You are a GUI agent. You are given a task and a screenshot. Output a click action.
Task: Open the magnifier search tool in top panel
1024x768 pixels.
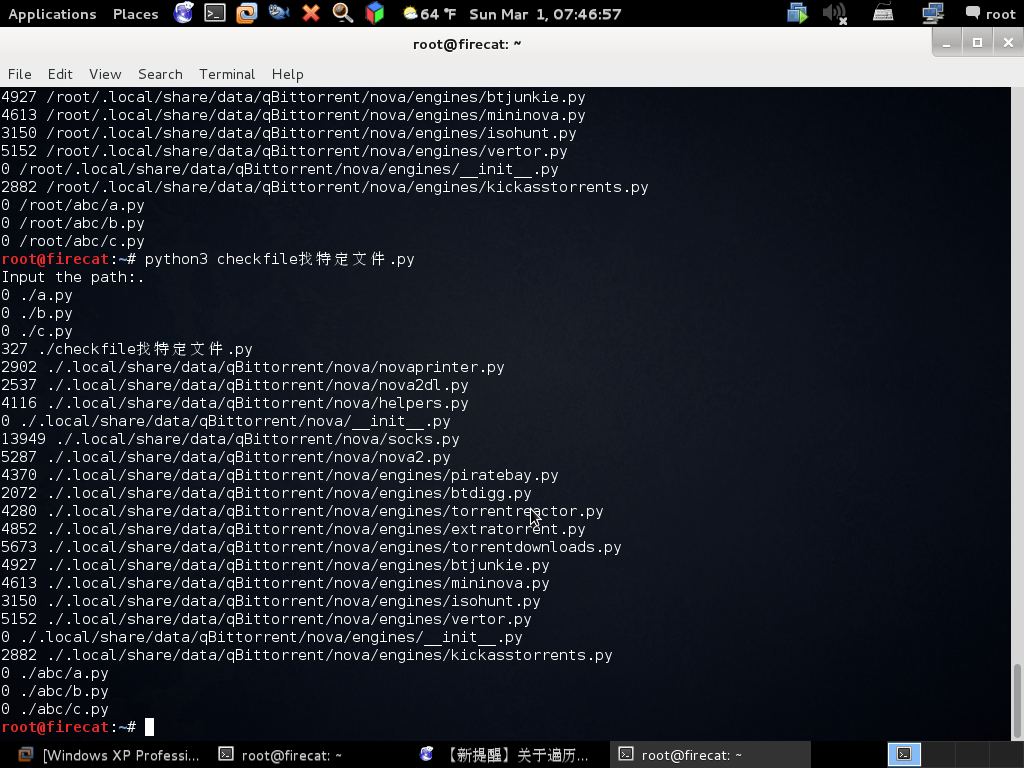click(x=342, y=13)
